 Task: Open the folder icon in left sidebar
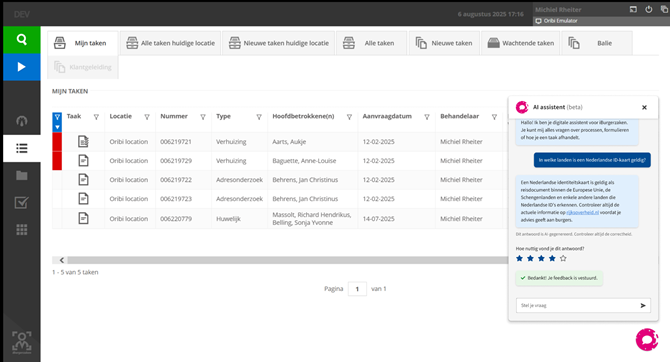point(21,175)
